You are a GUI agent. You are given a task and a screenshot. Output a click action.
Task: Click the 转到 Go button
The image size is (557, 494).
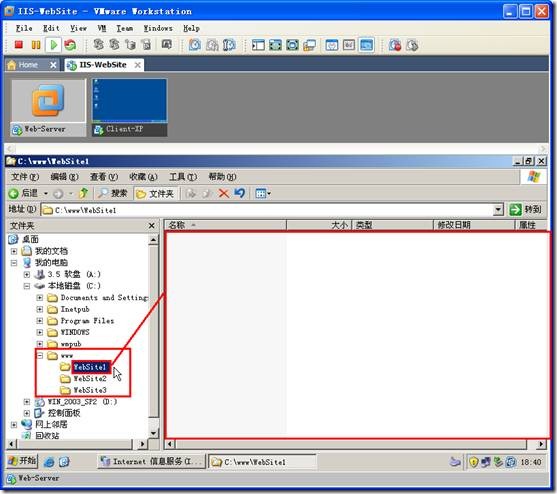[525, 210]
